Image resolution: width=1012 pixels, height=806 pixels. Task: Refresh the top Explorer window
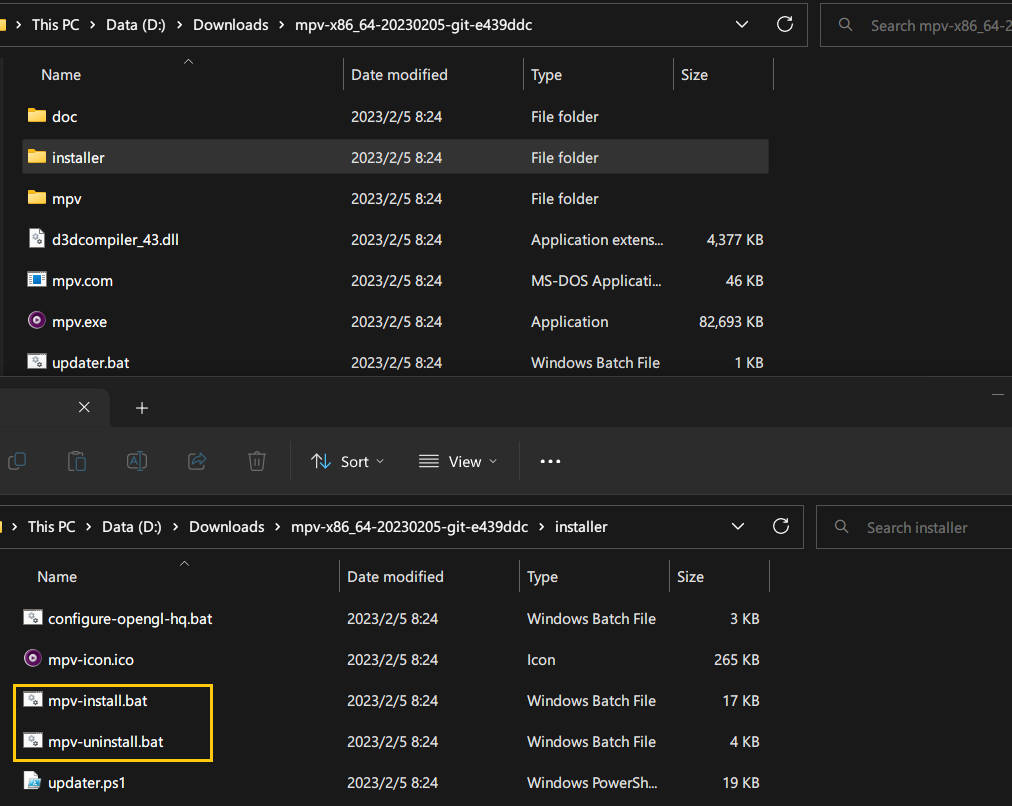784,24
